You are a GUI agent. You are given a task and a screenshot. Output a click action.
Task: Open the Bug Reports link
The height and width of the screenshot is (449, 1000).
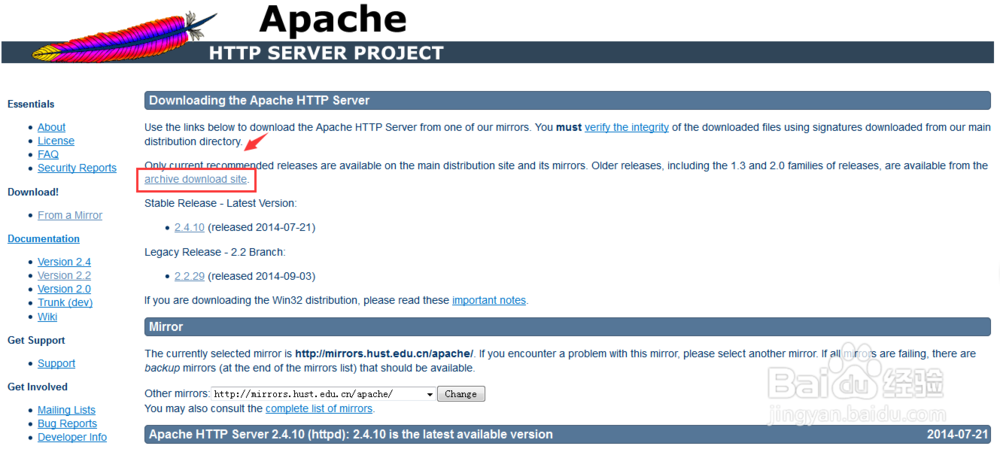(x=67, y=423)
